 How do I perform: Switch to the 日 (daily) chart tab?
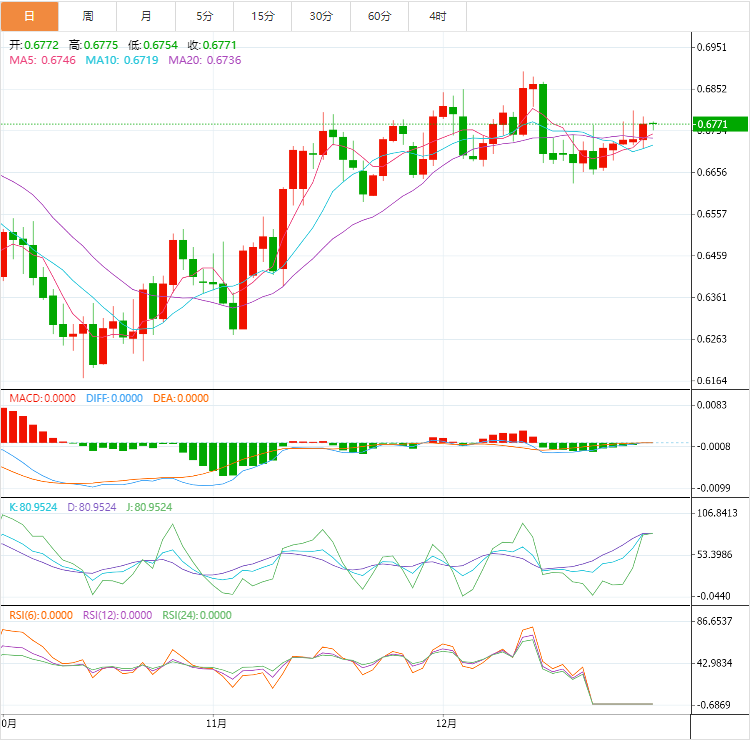click(29, 16)
